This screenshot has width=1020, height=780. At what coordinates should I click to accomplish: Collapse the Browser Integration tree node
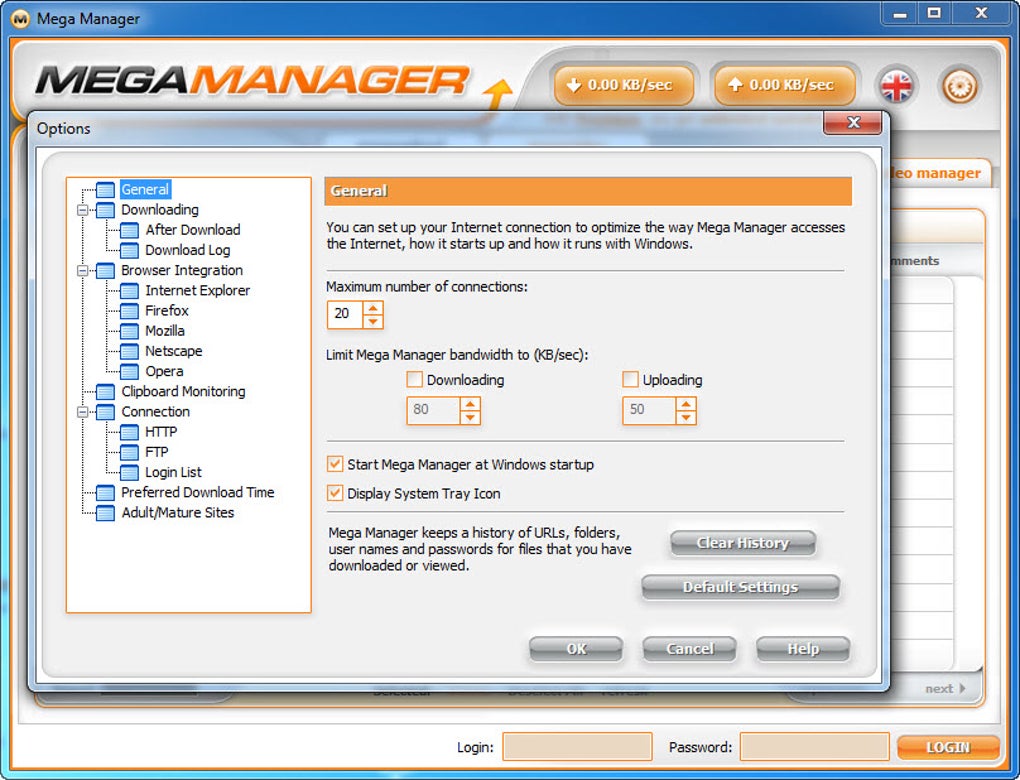click(83, 271)
